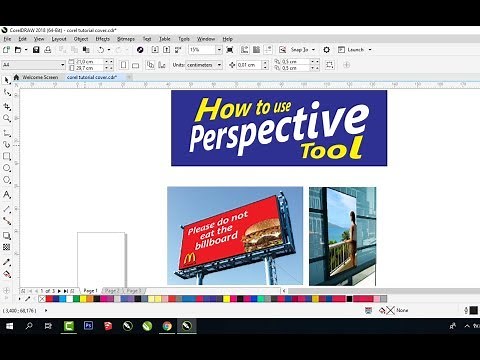480x360 pixels.
Task: Open the Effects menu
Action: click(102, 39)
